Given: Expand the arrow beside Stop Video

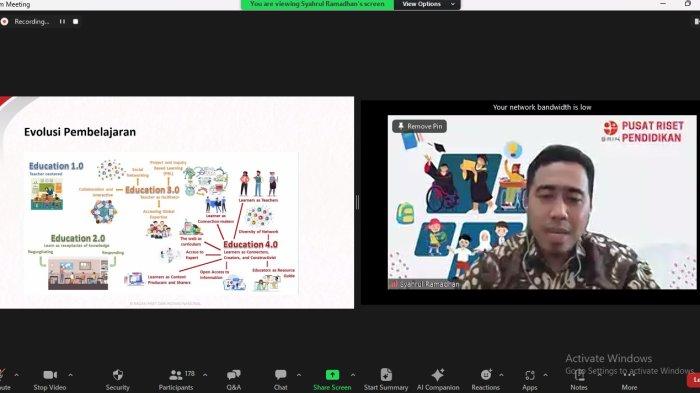Looking at the screenshot, I should pyautogui.click(x=71, y=375).
